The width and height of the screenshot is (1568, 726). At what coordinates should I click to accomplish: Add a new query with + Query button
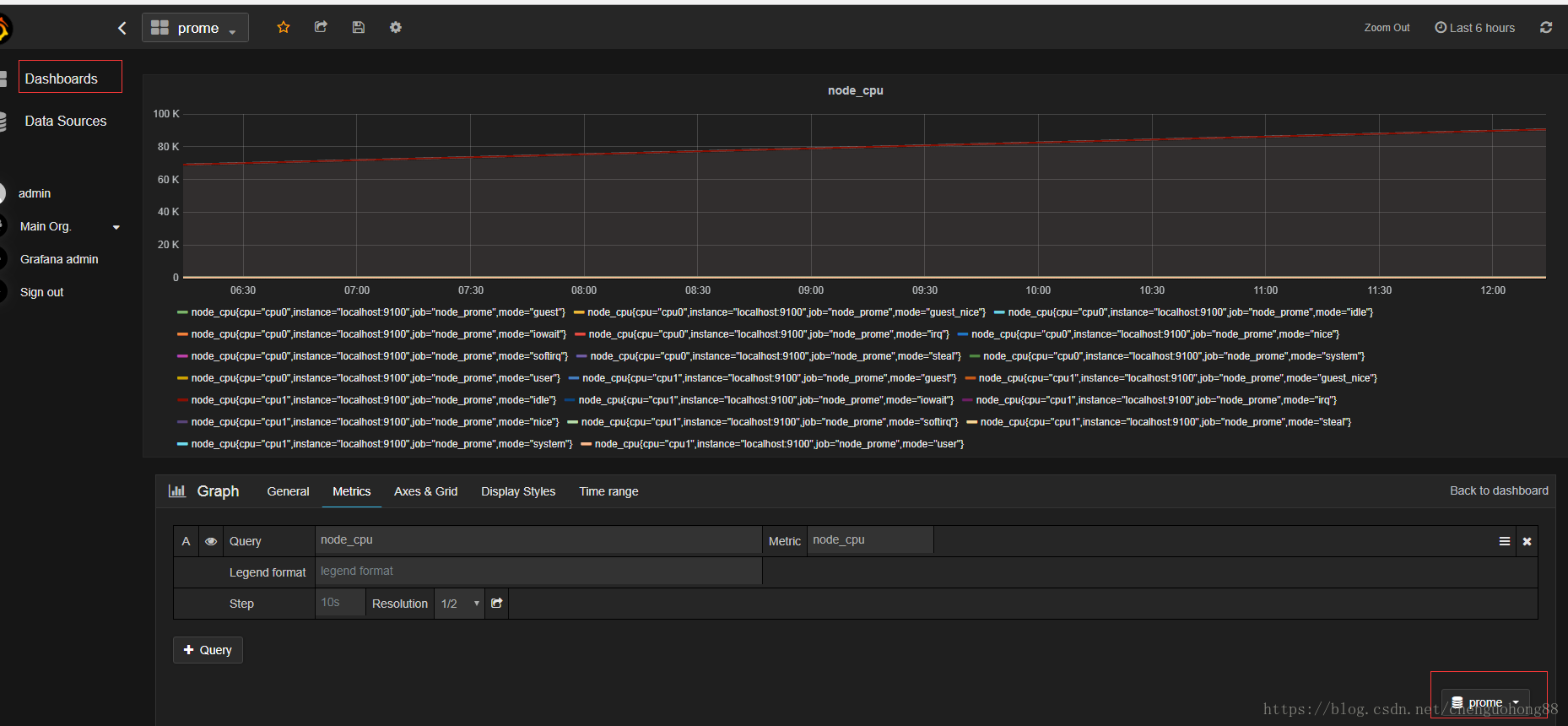point(208,650)
